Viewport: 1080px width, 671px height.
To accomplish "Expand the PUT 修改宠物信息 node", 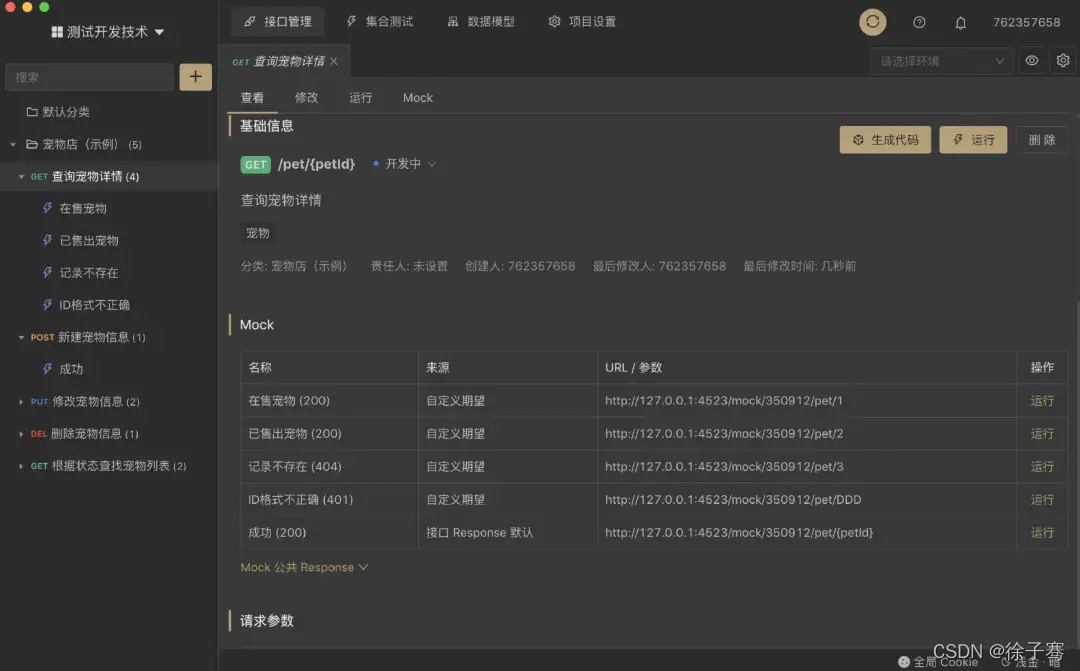I will 21,402.
